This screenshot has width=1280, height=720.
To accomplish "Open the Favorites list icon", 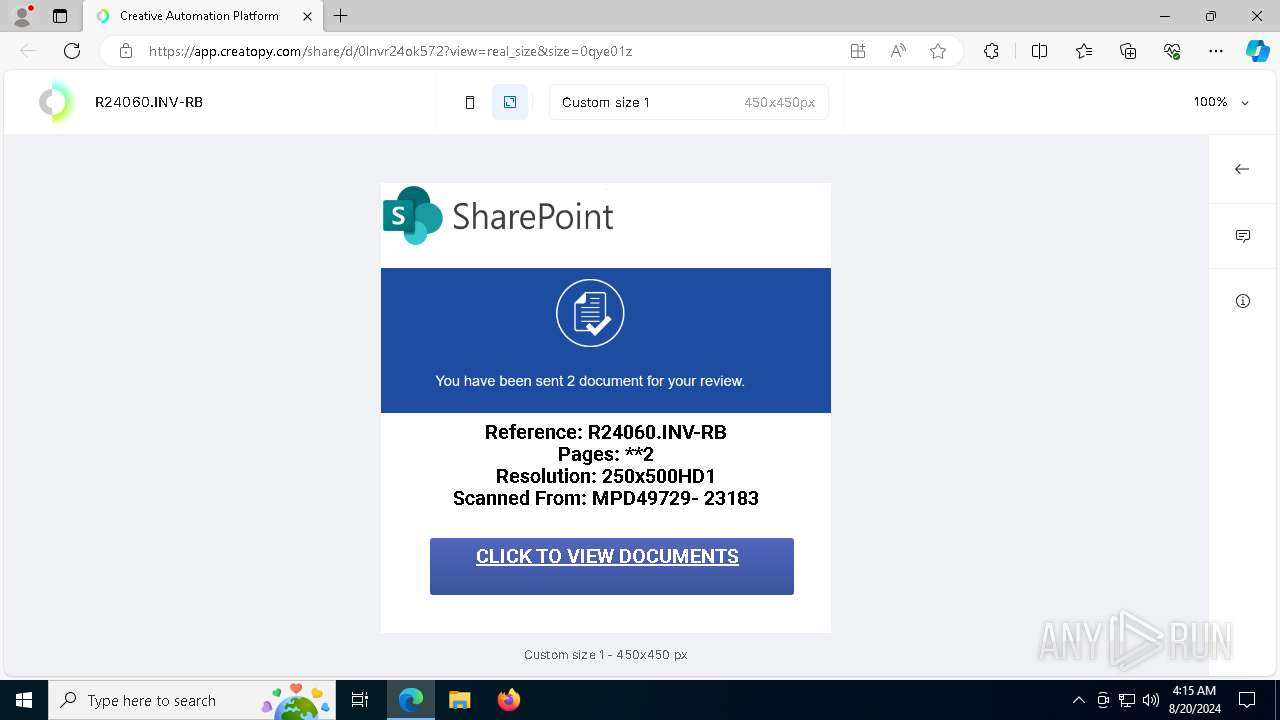I will point(1084,51).
